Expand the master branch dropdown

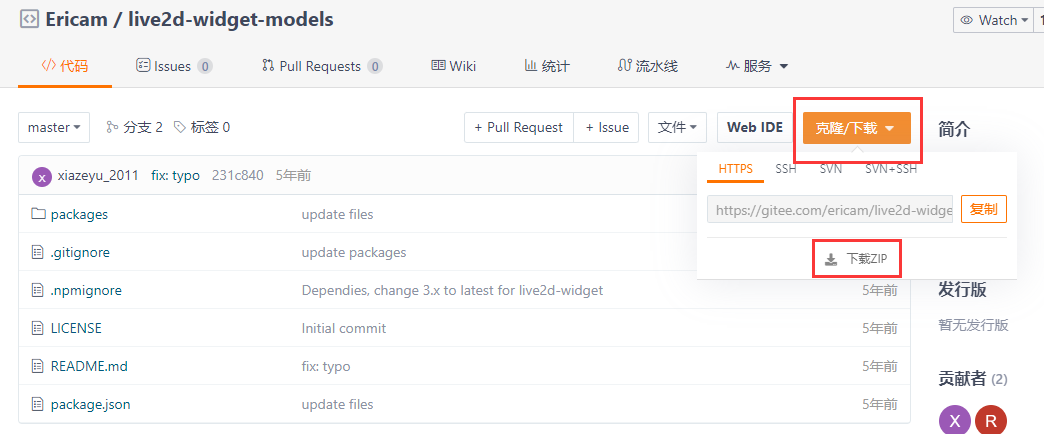coord(54,127)
